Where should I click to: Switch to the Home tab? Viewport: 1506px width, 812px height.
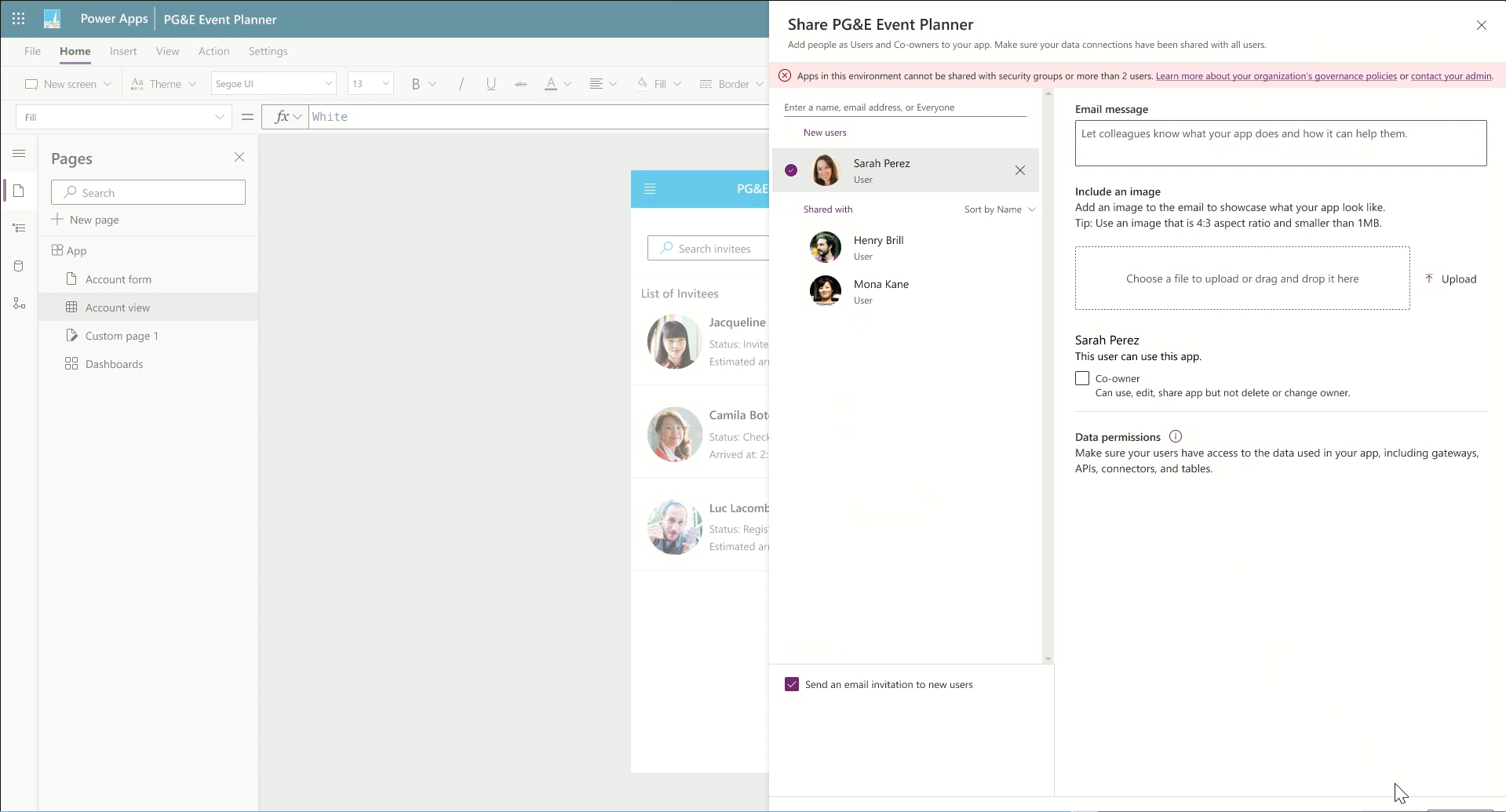pos(75,51)
